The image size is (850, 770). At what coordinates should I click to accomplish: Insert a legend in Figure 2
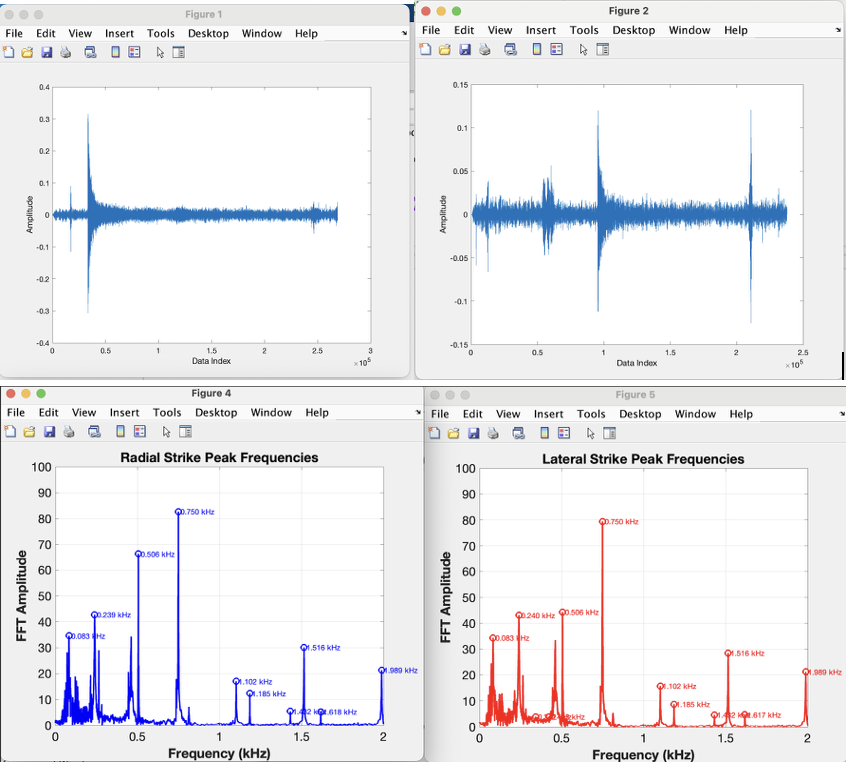tap(556, 49)
